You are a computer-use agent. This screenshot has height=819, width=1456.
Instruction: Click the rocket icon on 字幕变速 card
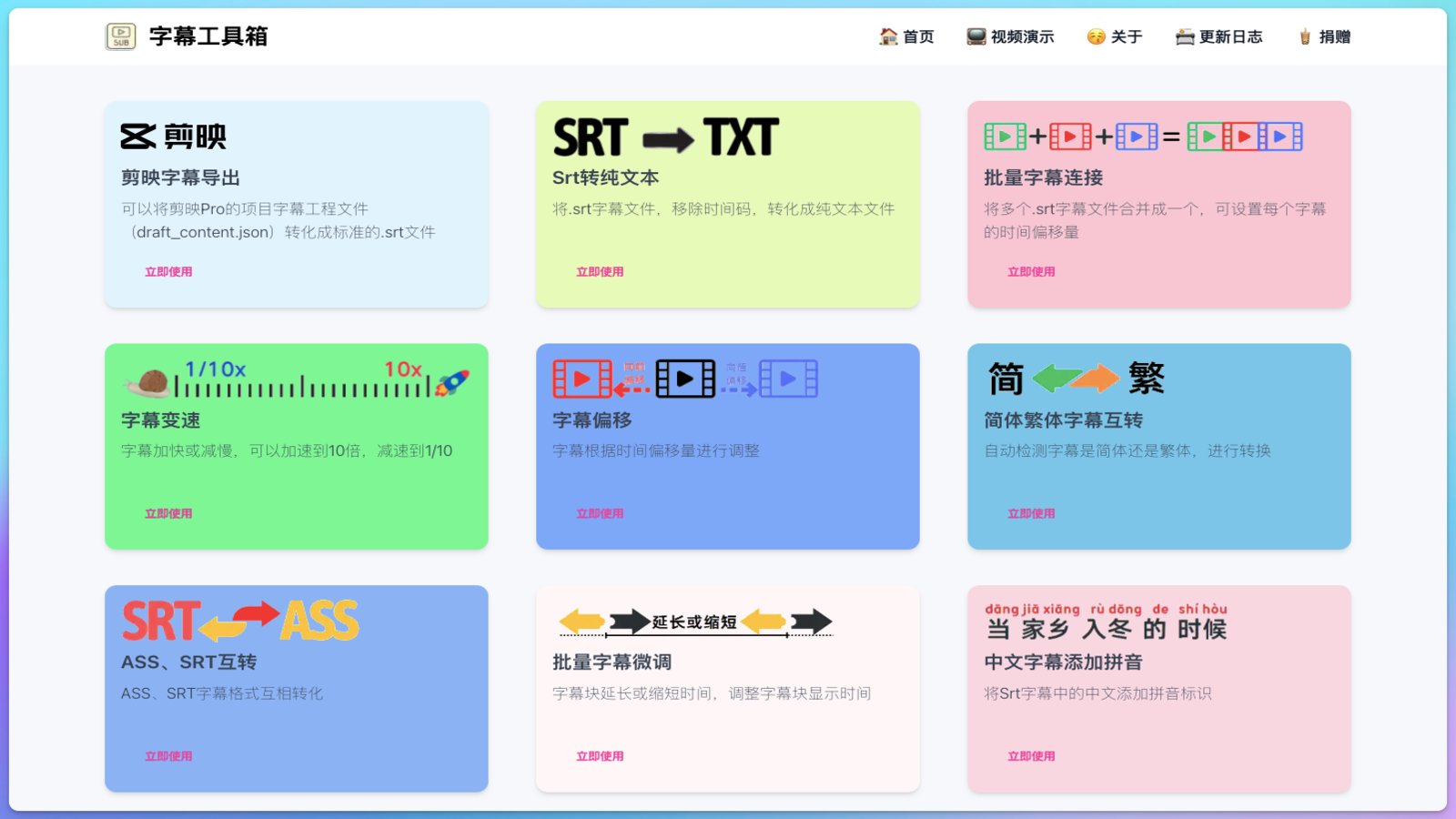pos(454,382)
